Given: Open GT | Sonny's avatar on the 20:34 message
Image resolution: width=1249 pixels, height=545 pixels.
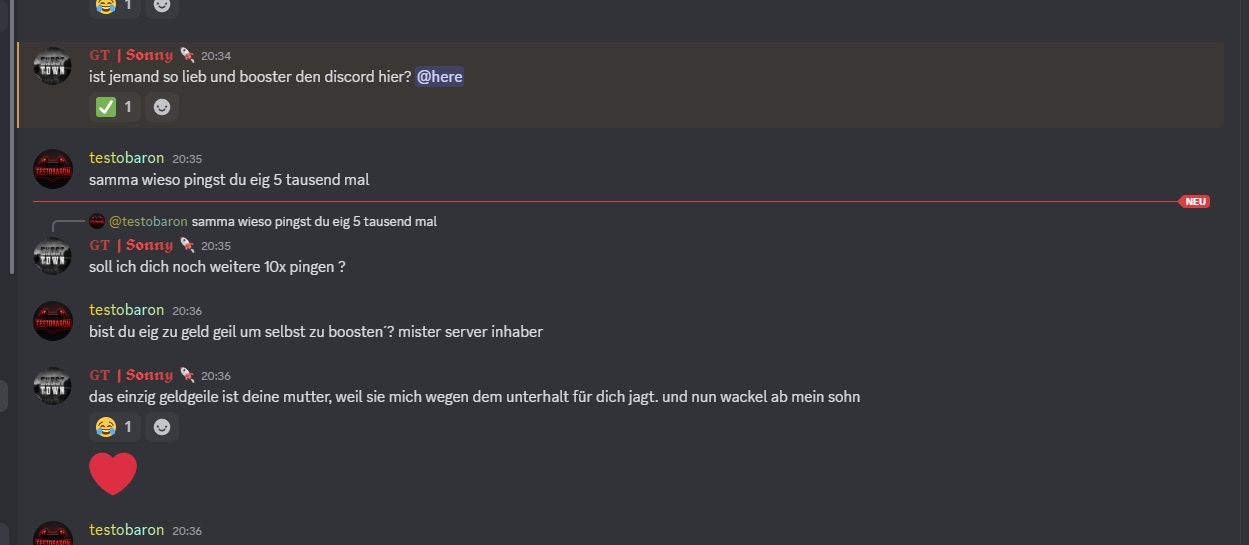Looking at the screenshot, I should pos(53,66).
